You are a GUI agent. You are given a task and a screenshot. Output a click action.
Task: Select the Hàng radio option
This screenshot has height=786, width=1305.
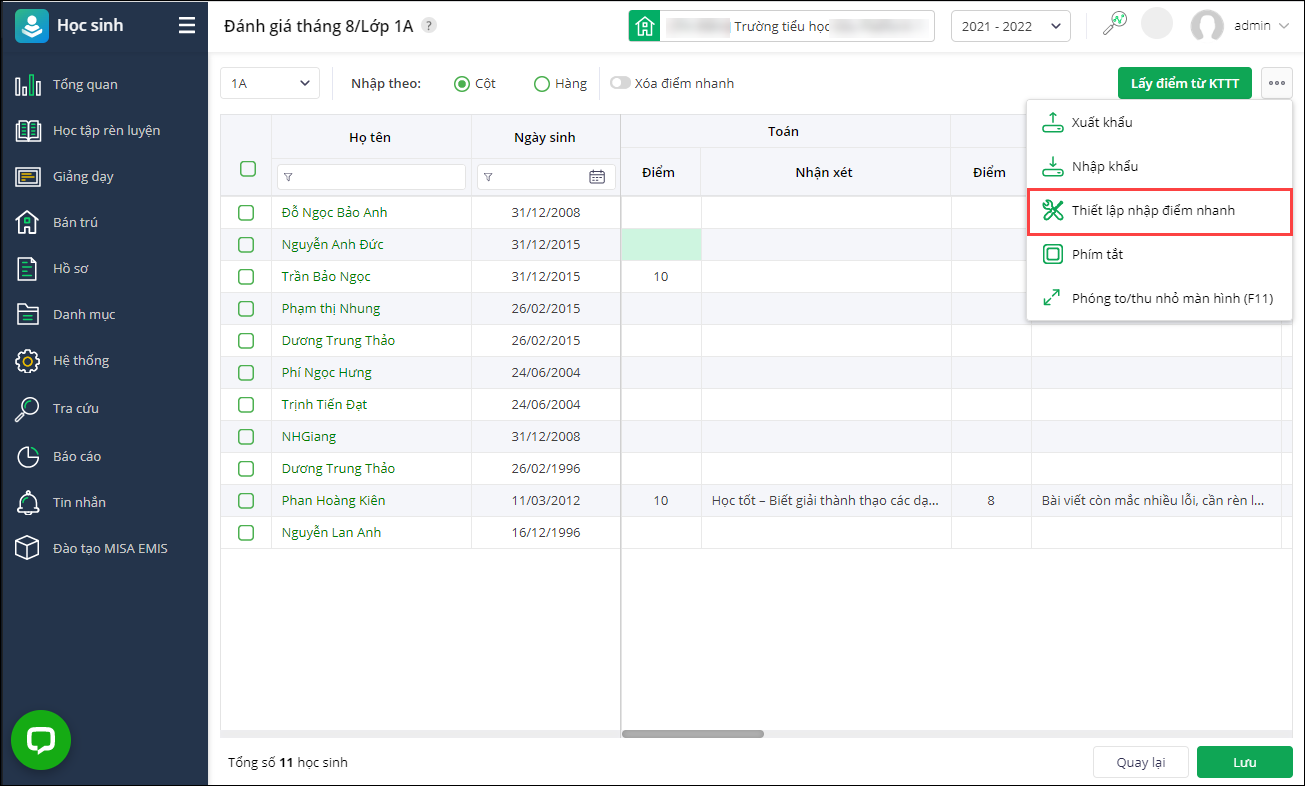coord(542,84)
